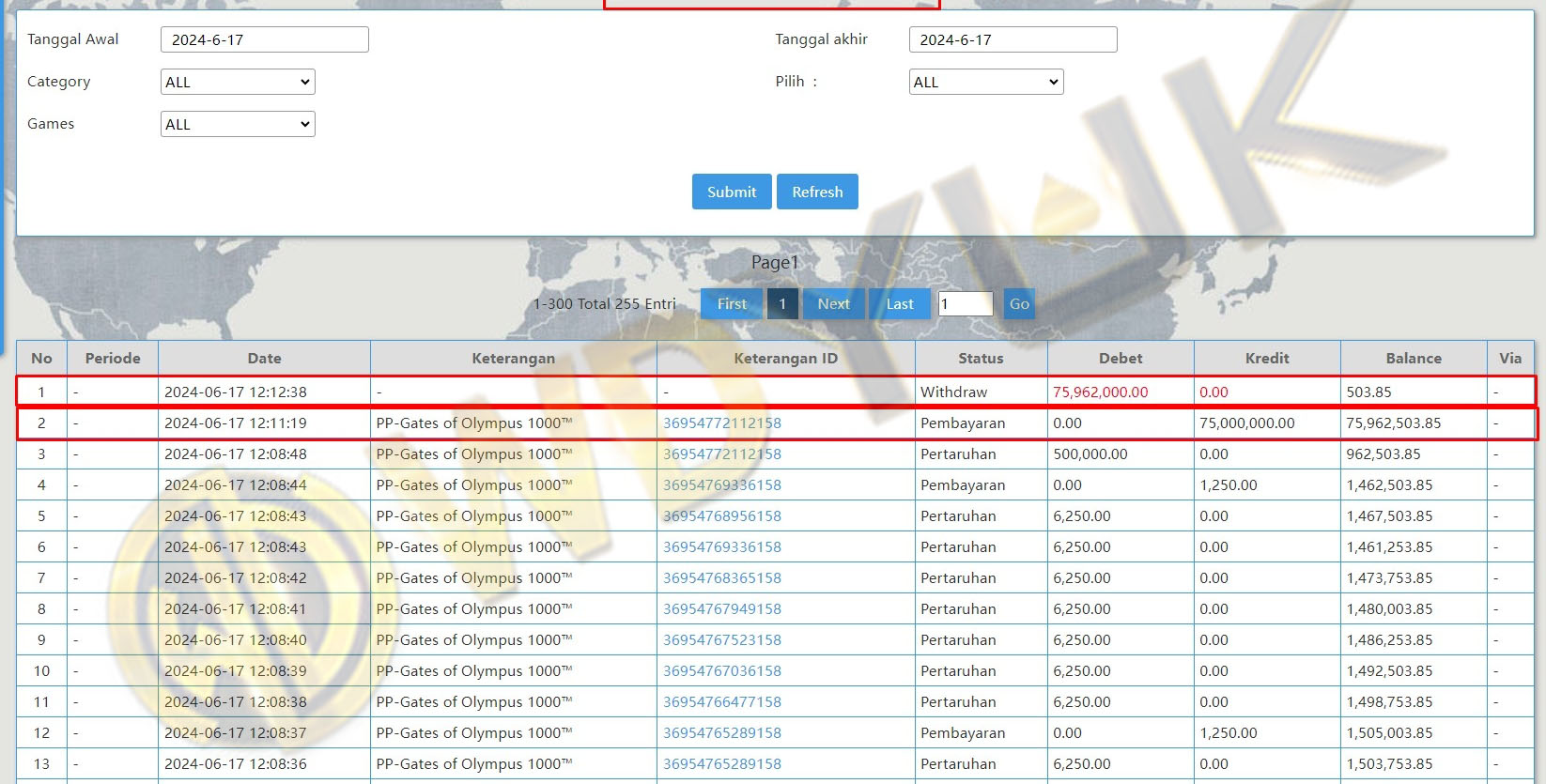Go to Next page
1546x784 pixels.
click(x=833, y=304)
